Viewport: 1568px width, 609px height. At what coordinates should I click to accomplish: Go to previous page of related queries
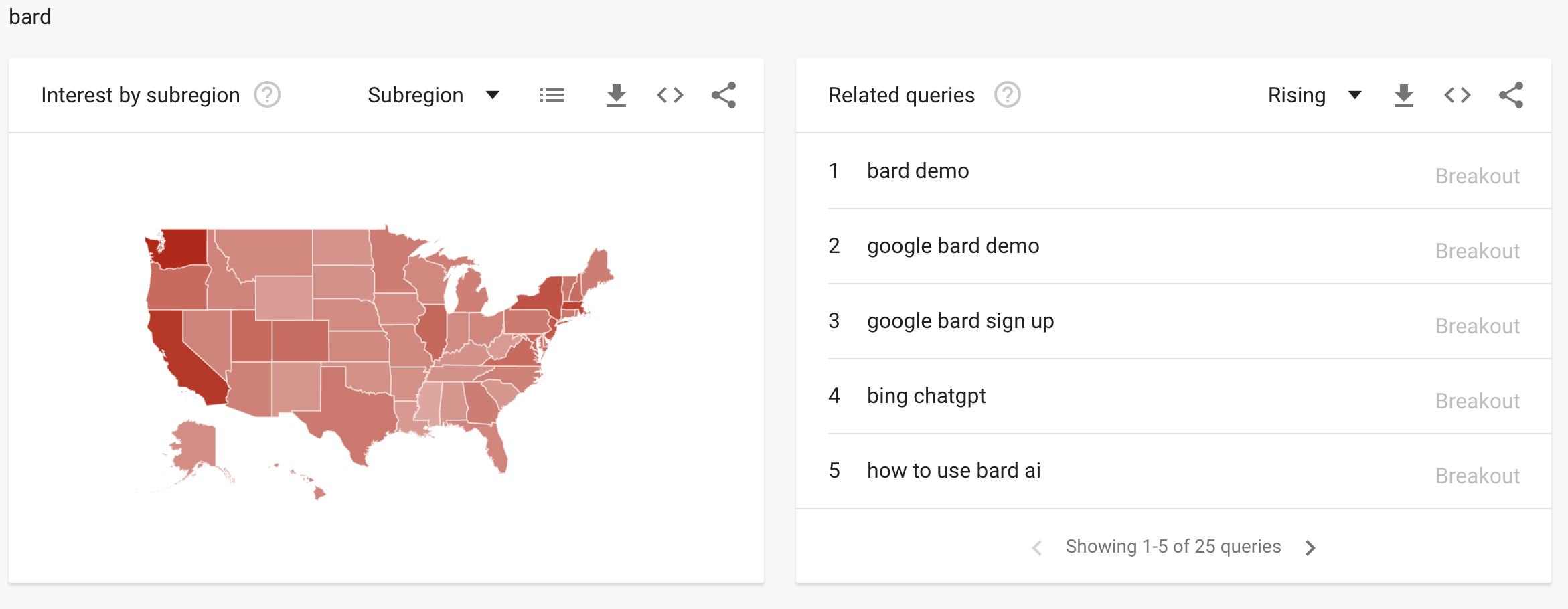click(1037, 548)
